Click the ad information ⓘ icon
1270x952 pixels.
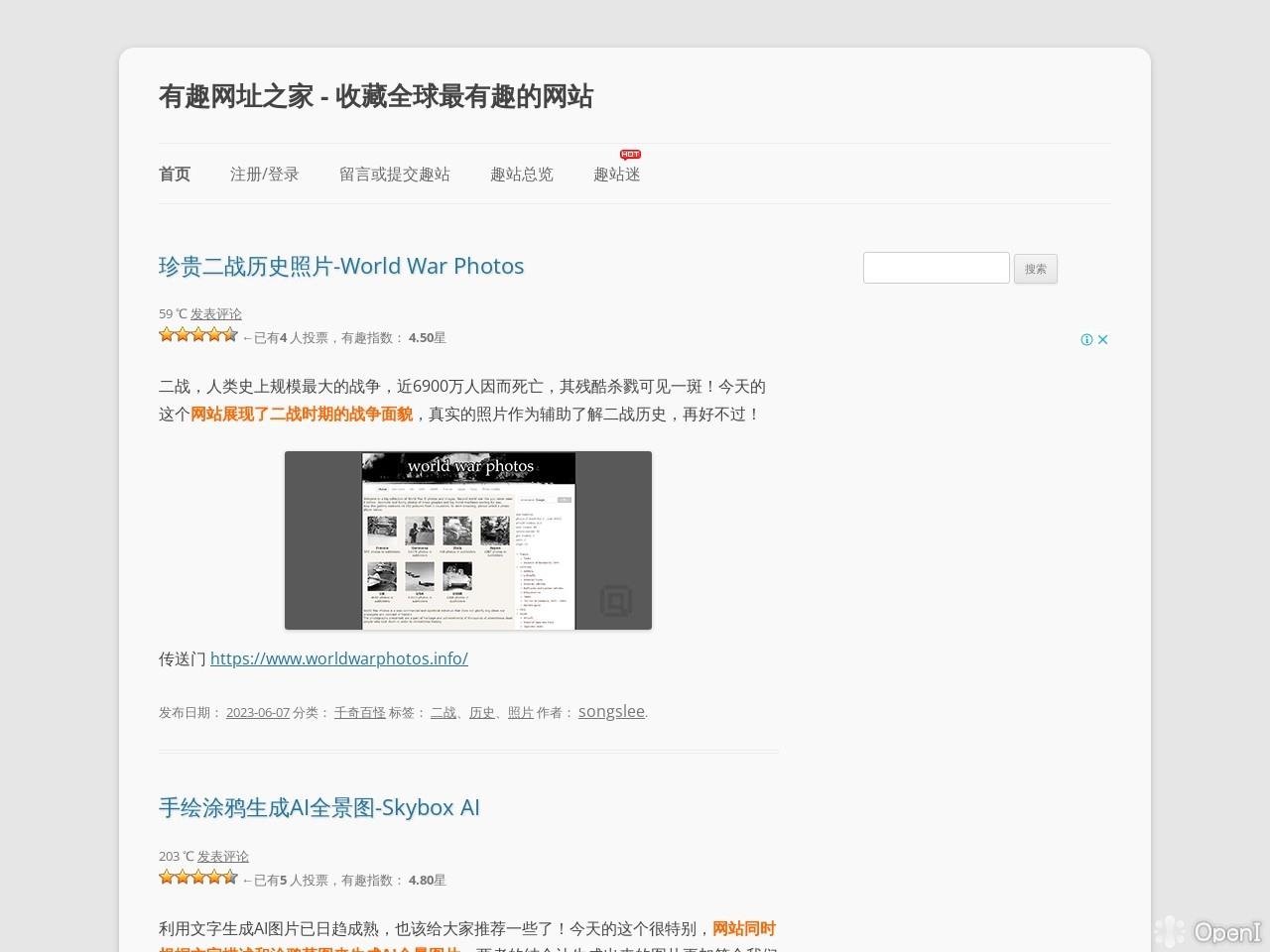[1087, 339]
